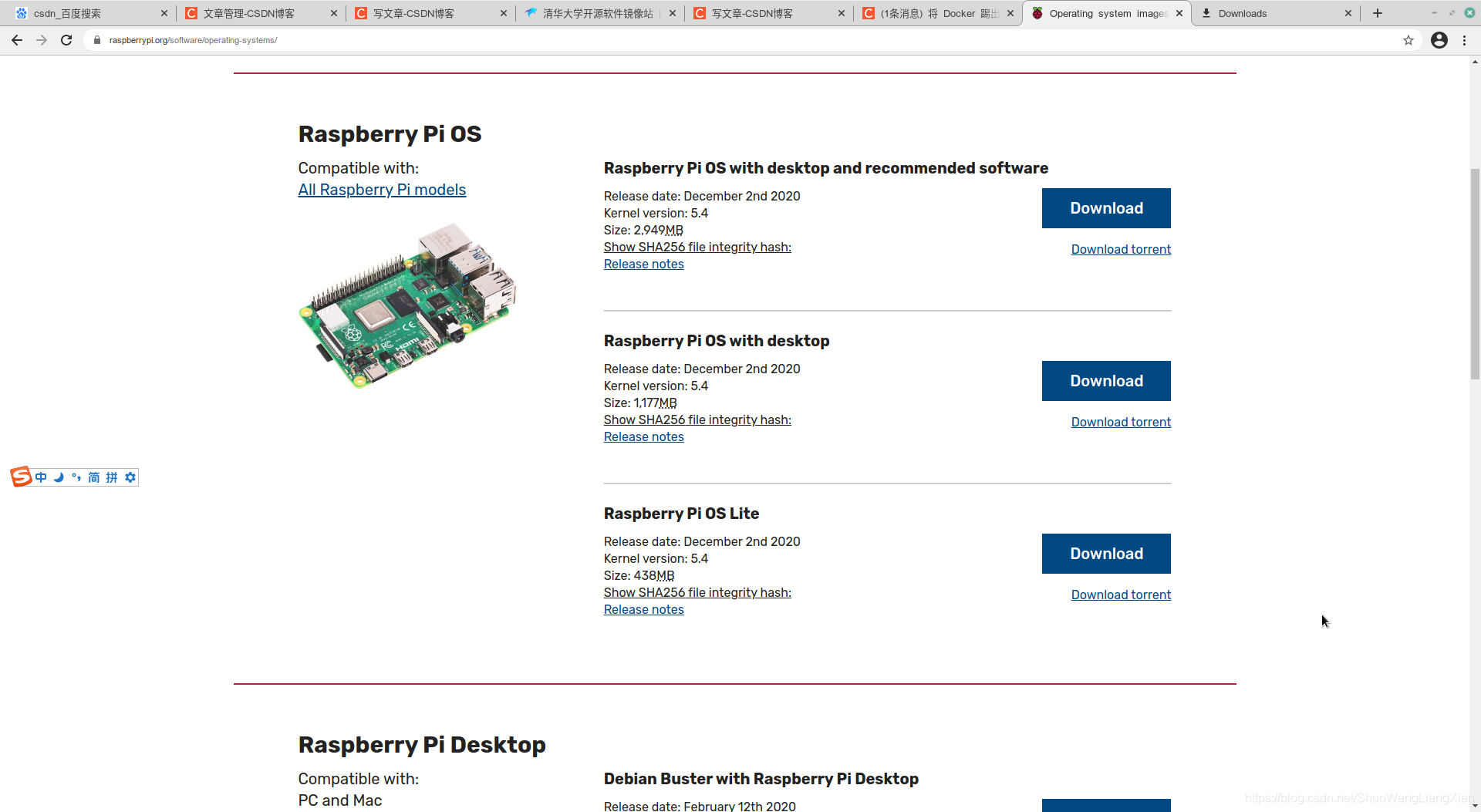Open a new browser tab

tap(1378, 13)
